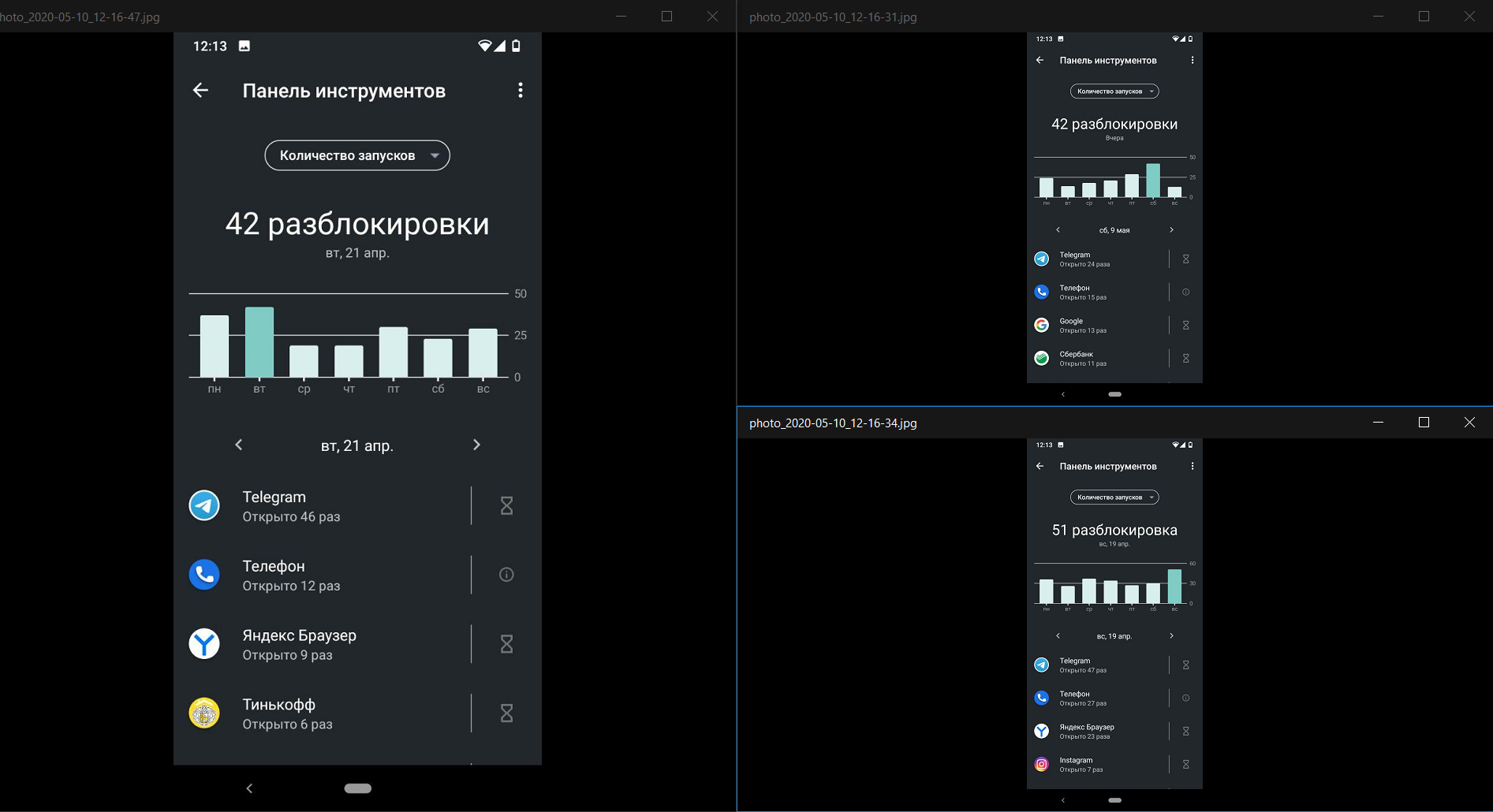Select the вс bar in the large chart
The image size is (1493, 812).
(483, 352)
